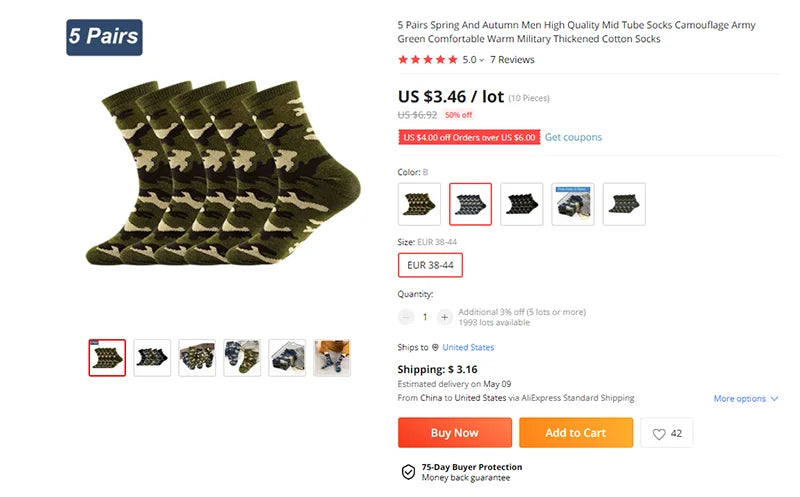Screen dimensions: 800x497
Task: Select the first green camouflage color swatch
Action: tap(419, 204)
